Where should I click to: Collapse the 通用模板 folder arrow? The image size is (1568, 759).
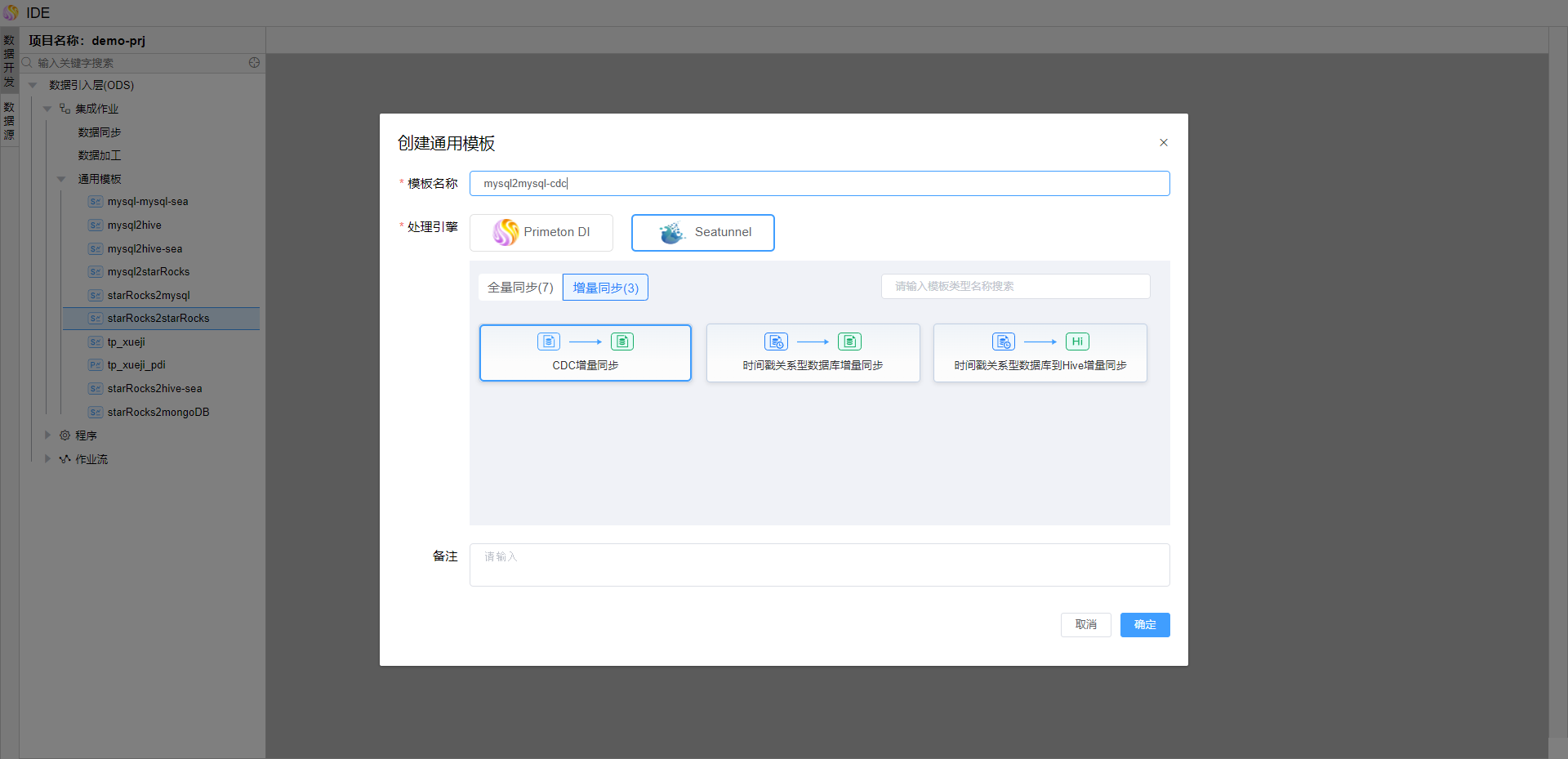61,179
